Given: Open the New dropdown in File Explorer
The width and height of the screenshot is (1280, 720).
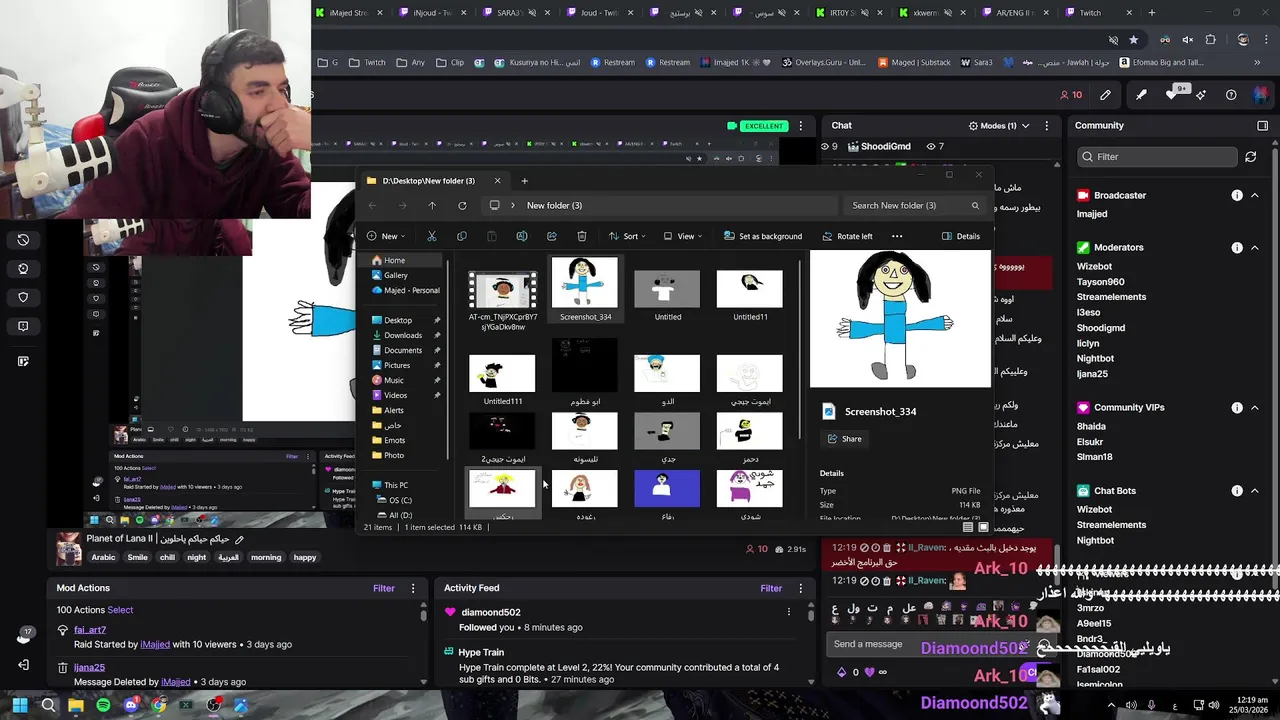Looking at the screenshot, I should [385, 236].
